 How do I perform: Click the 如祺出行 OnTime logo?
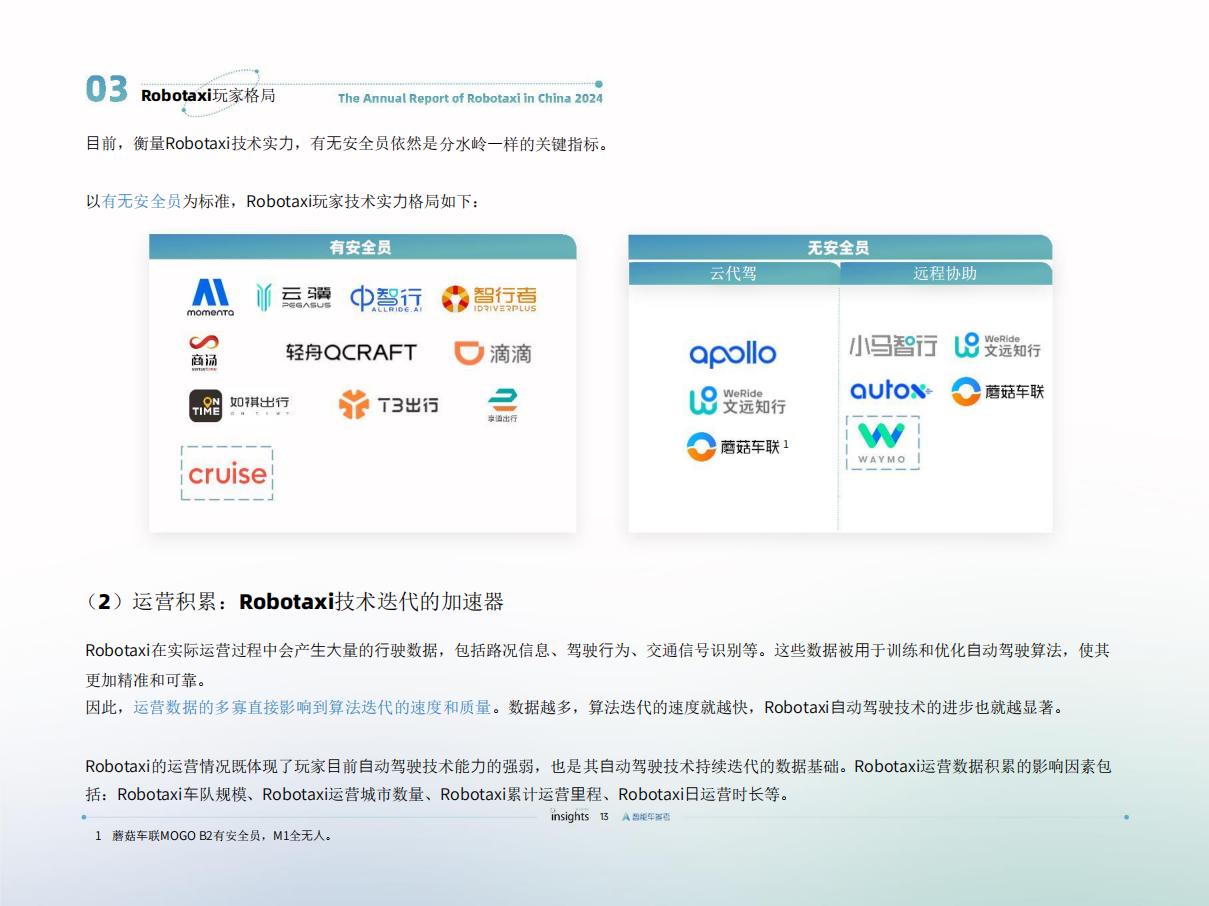(239, 405)
